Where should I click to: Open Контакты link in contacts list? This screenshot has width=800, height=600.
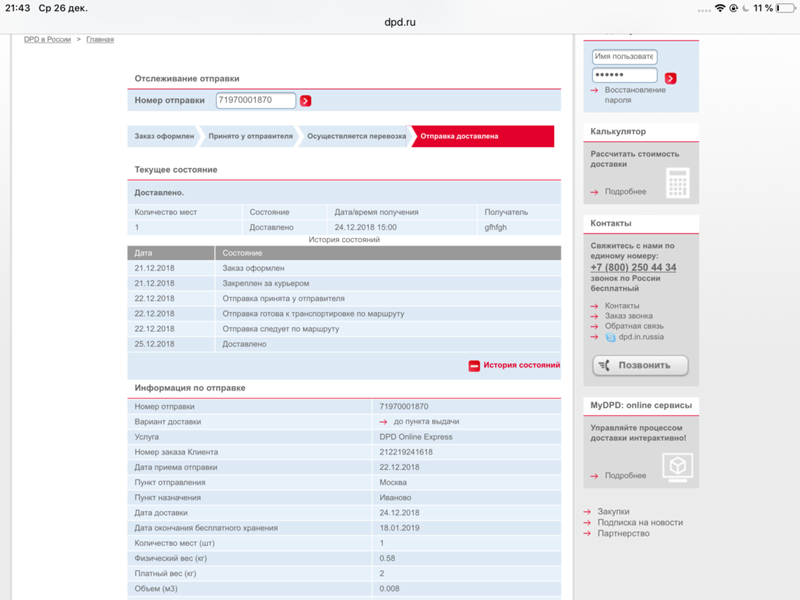click(622, 306)
